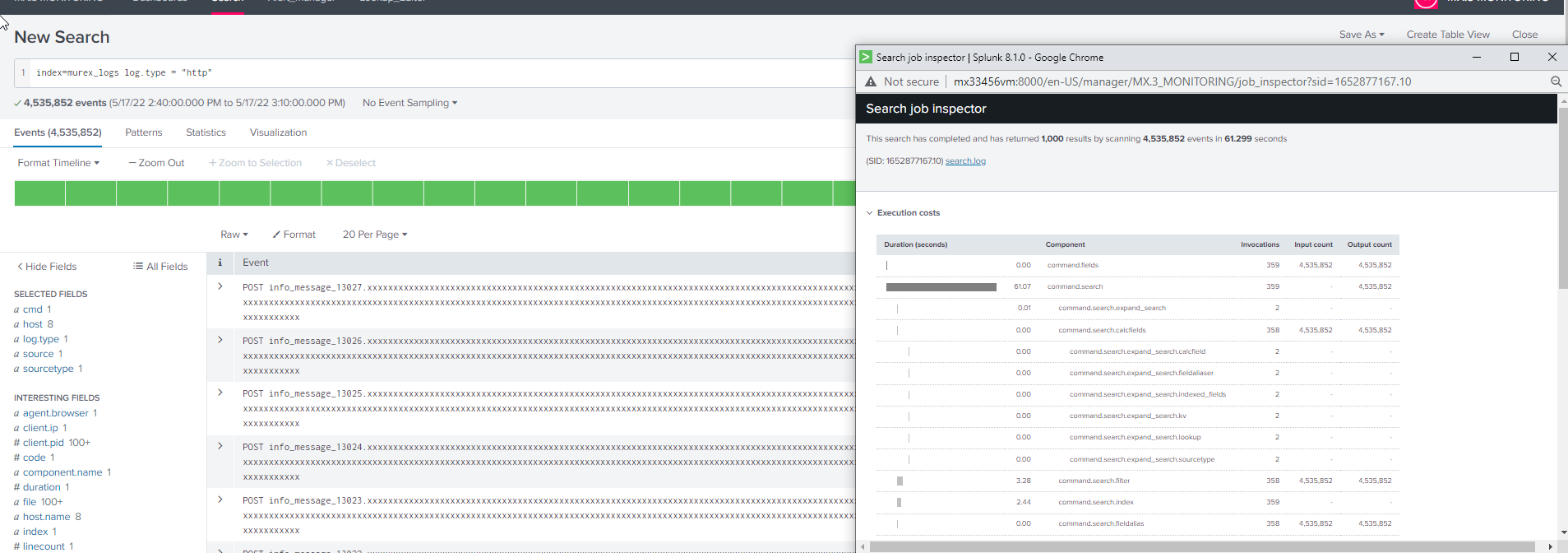Open the No Event Sampling dropdown
This screenshot has height=553, width=1568.
pyautogui.click(x=409, y=103)
